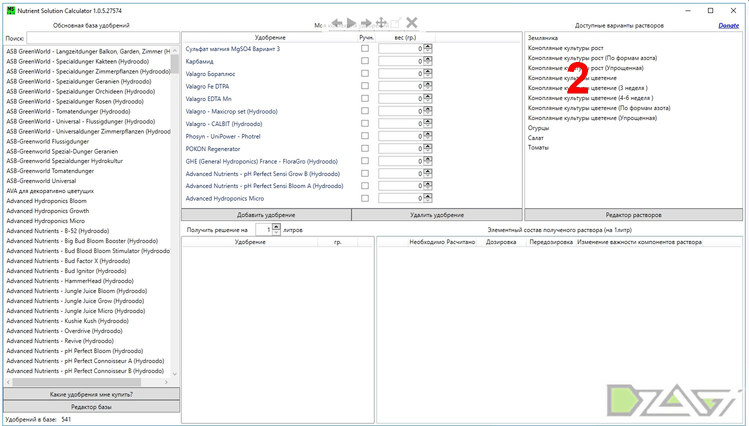Click the liters quantity input field

point(264,230)
